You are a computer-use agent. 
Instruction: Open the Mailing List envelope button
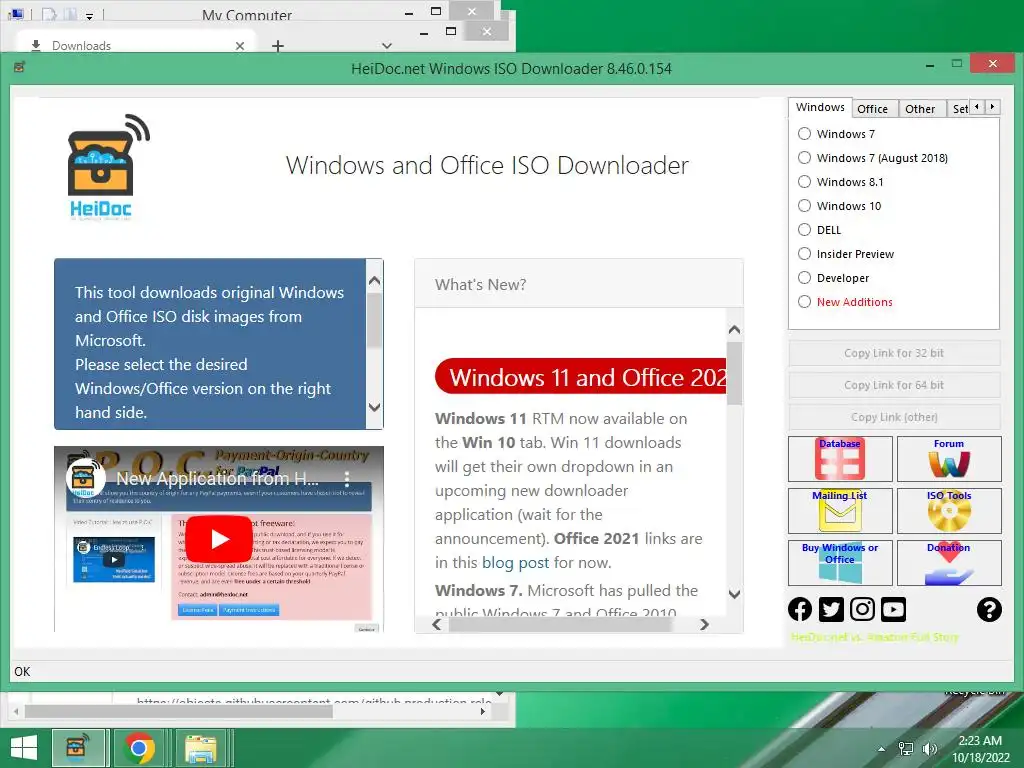[840, 511]
